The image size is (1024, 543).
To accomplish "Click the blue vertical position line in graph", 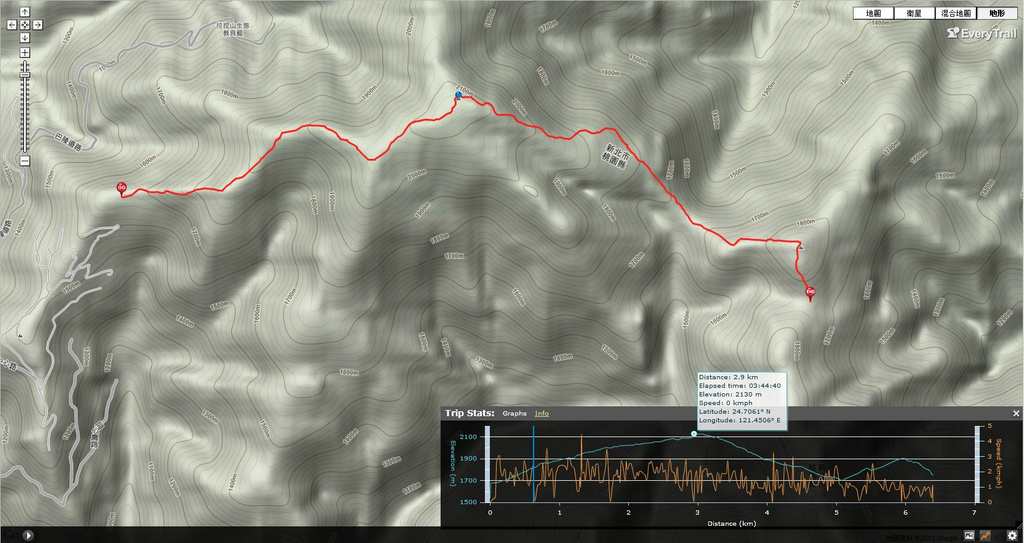I will (x=534, y=464).
